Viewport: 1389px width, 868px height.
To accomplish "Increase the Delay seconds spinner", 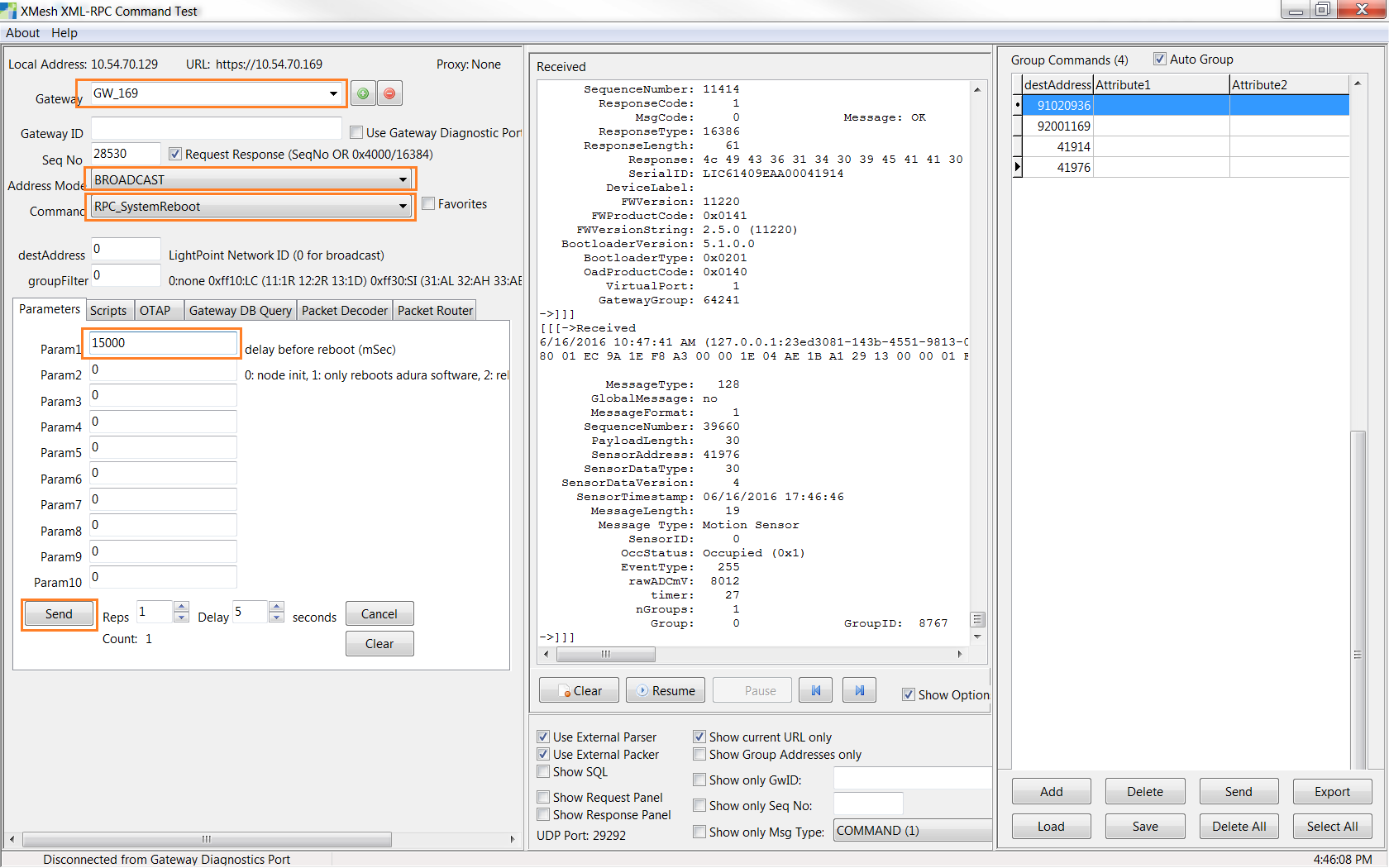I will tap(277, 606).
